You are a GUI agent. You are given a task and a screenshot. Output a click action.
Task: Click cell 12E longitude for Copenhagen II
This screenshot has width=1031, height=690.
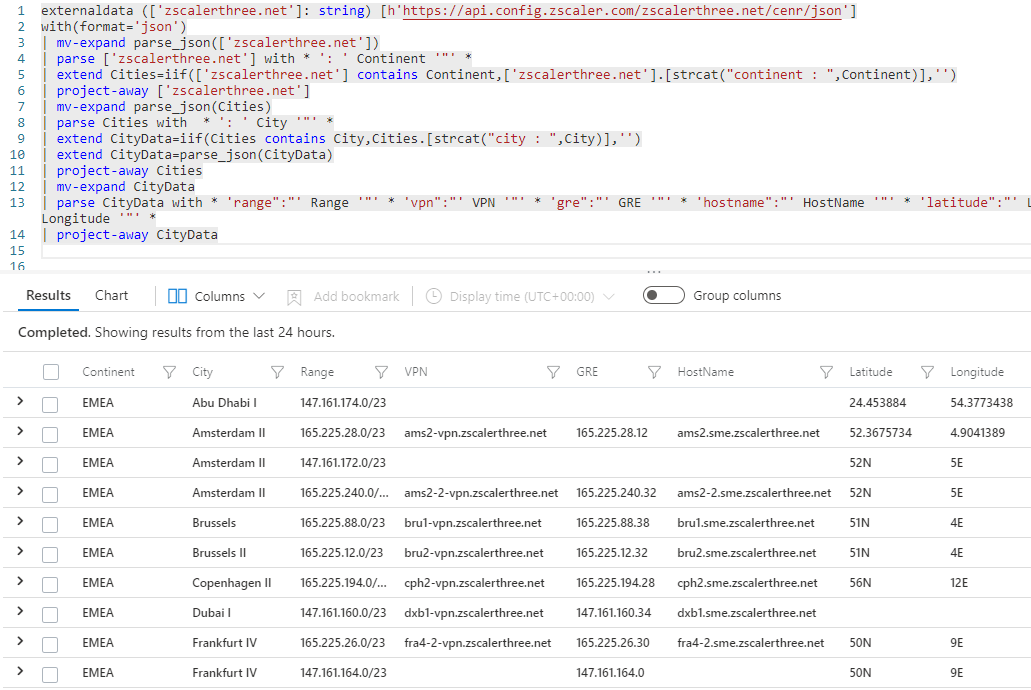[x=959, y=583]
